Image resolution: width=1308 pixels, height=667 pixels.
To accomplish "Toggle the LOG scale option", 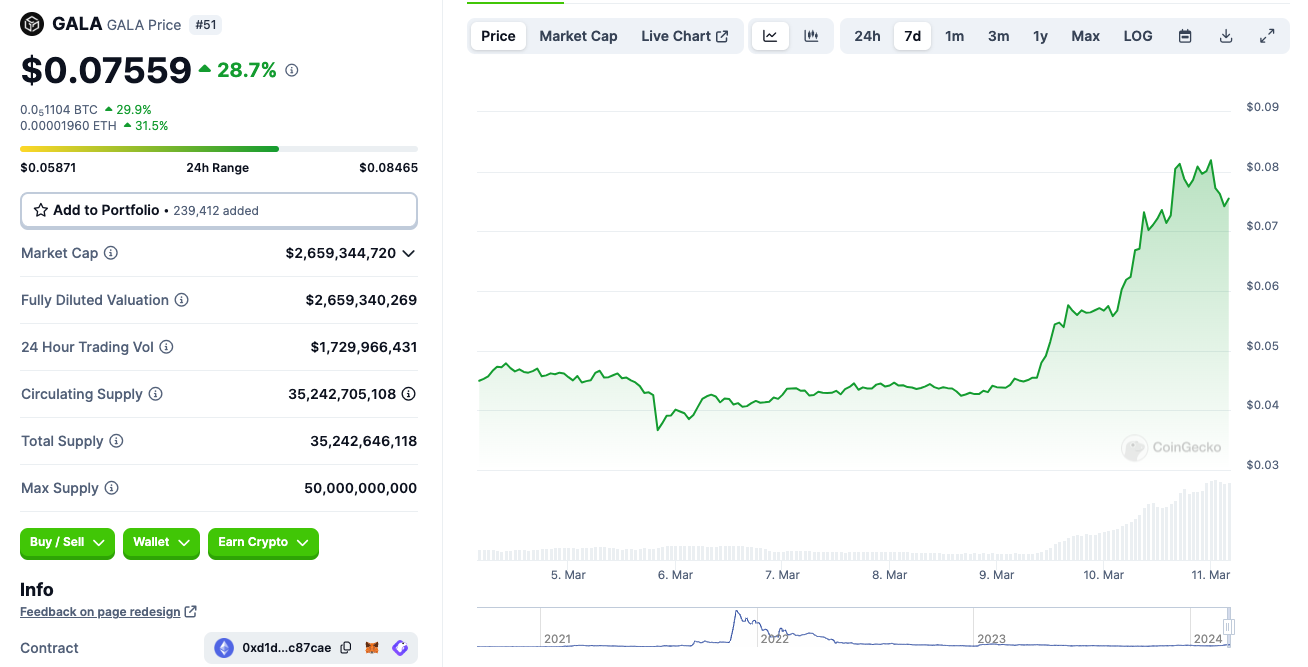I will point(1138,36).
